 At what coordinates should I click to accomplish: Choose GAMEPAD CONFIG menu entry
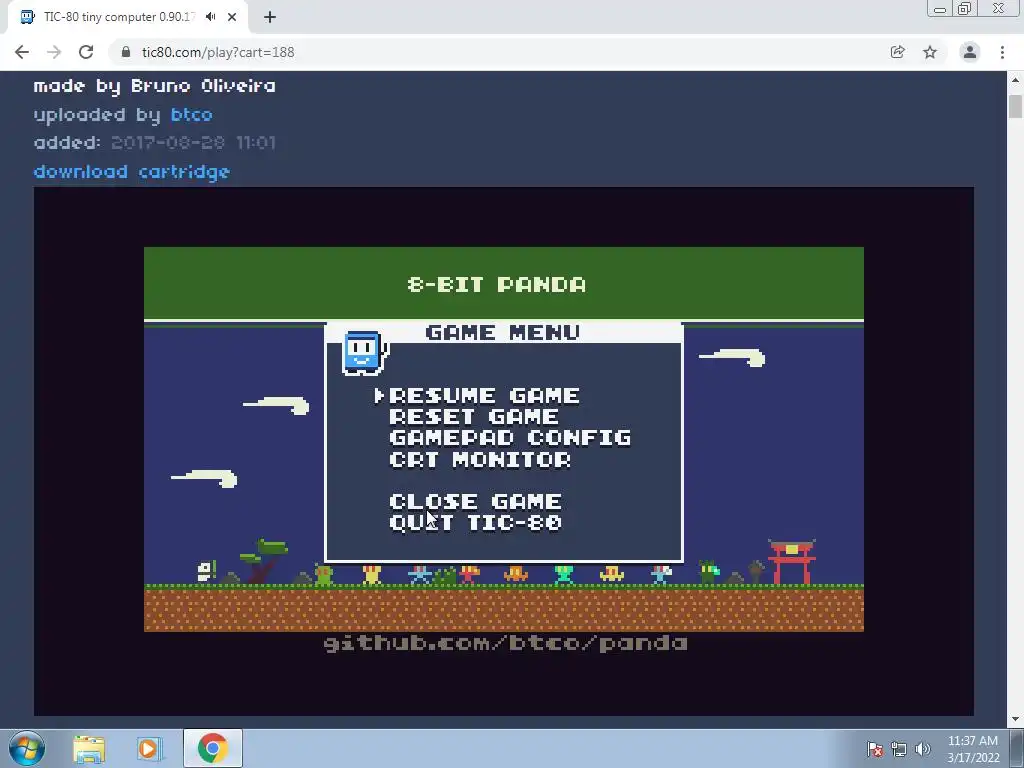click(510, 438)
